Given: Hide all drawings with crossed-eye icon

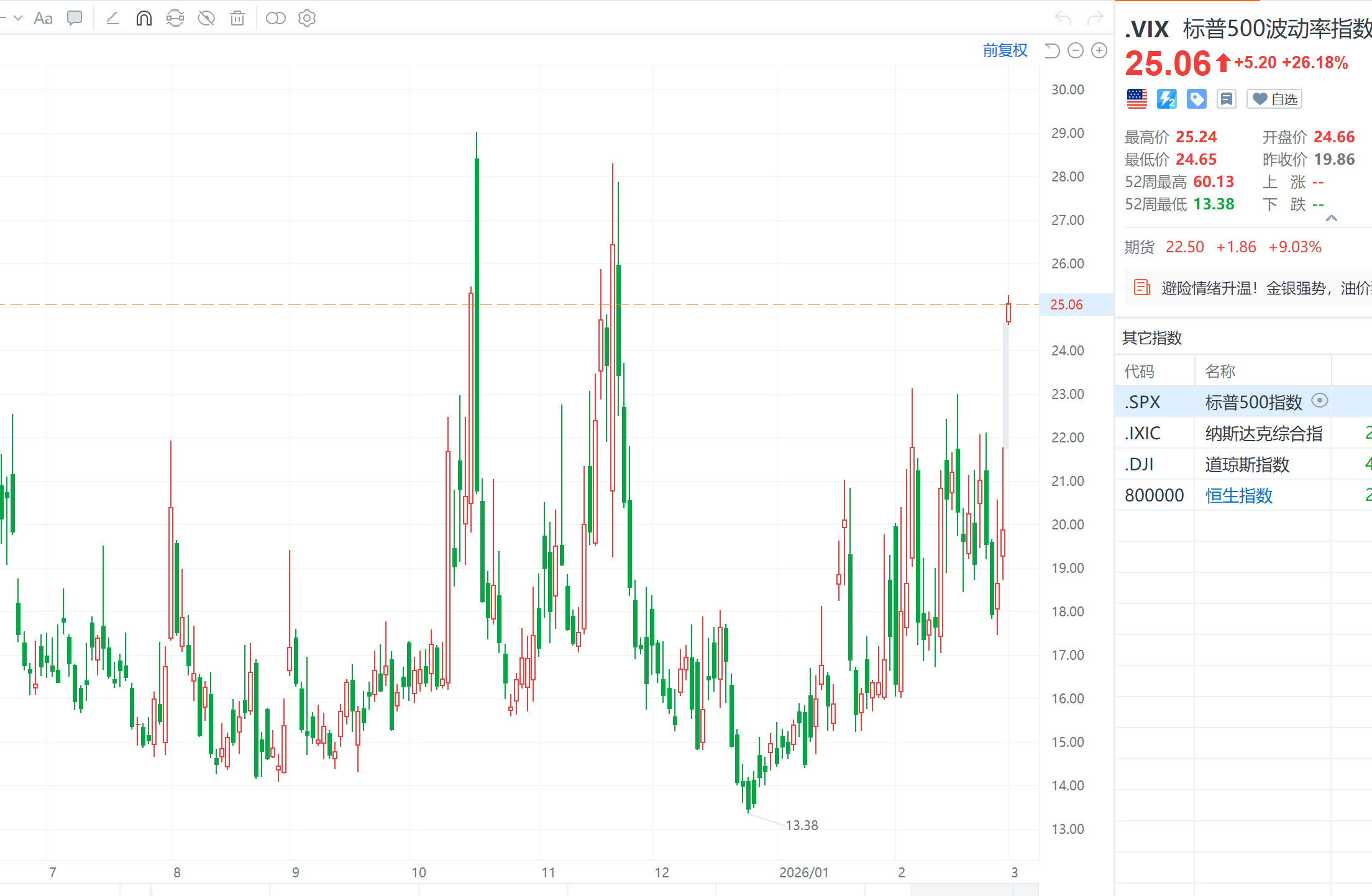Looking at the screenshot, I should [206, 19].
